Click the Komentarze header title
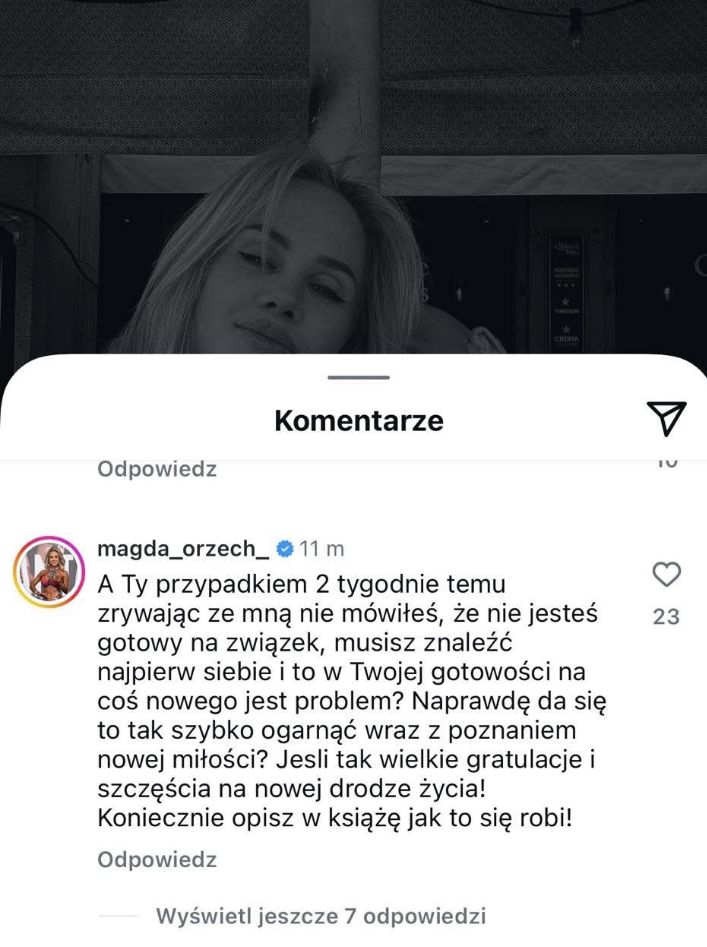The width and height of the screenshot is (707, 947). coord(359,420)
